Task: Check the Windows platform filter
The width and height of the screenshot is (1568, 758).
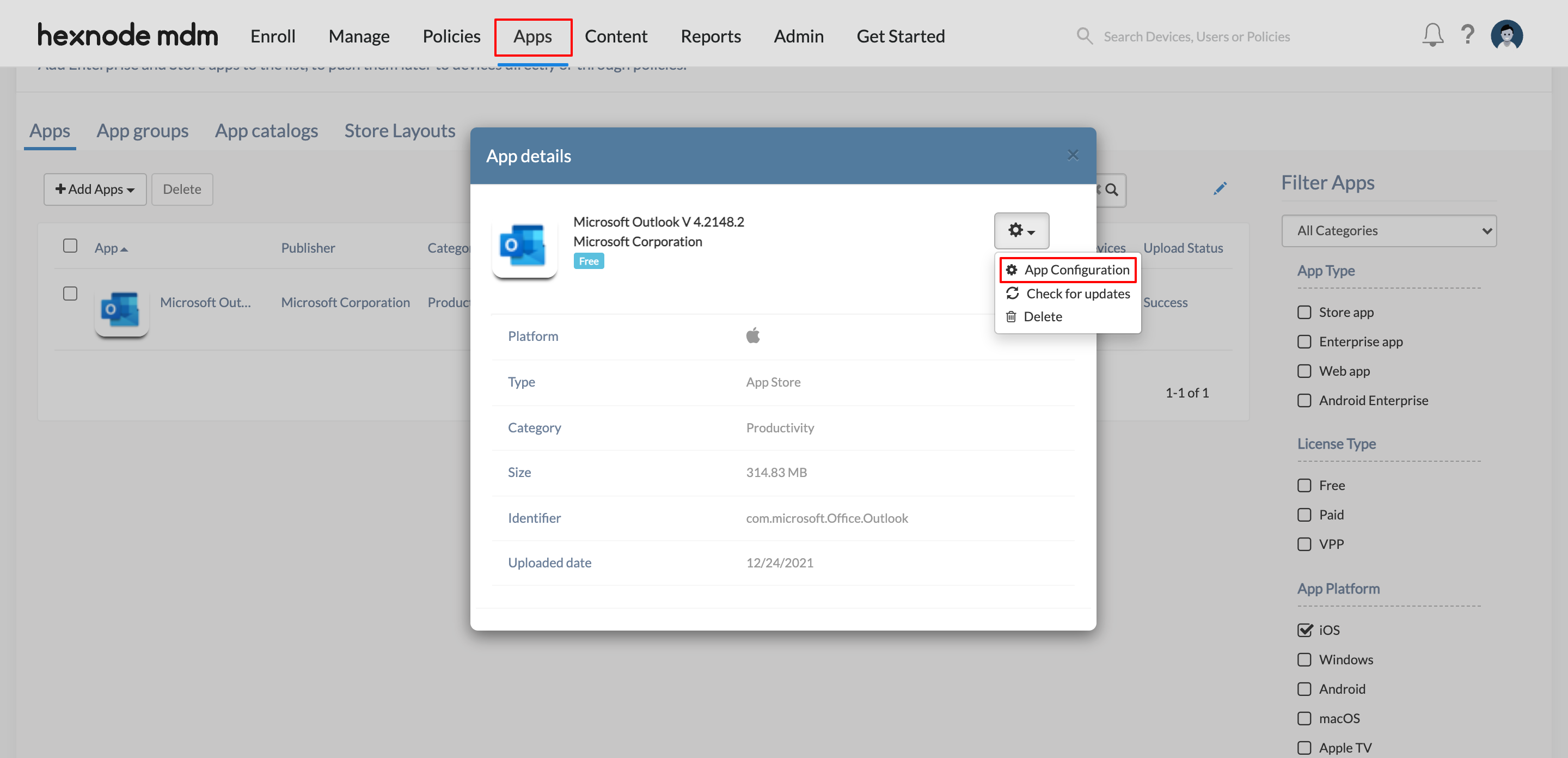Action: (1304, 659)
